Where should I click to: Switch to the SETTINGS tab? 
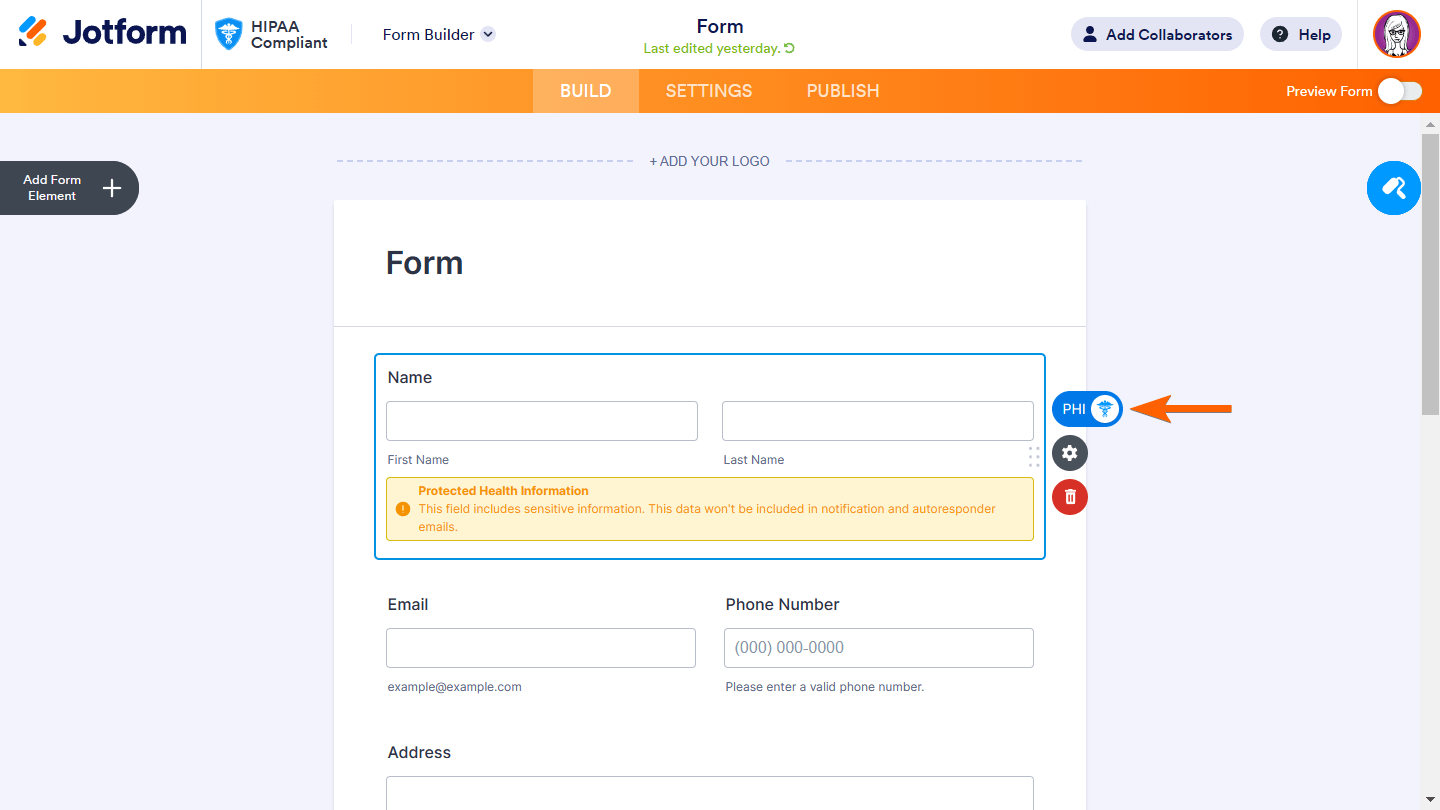pyautogui.click(x=709, y=91)
